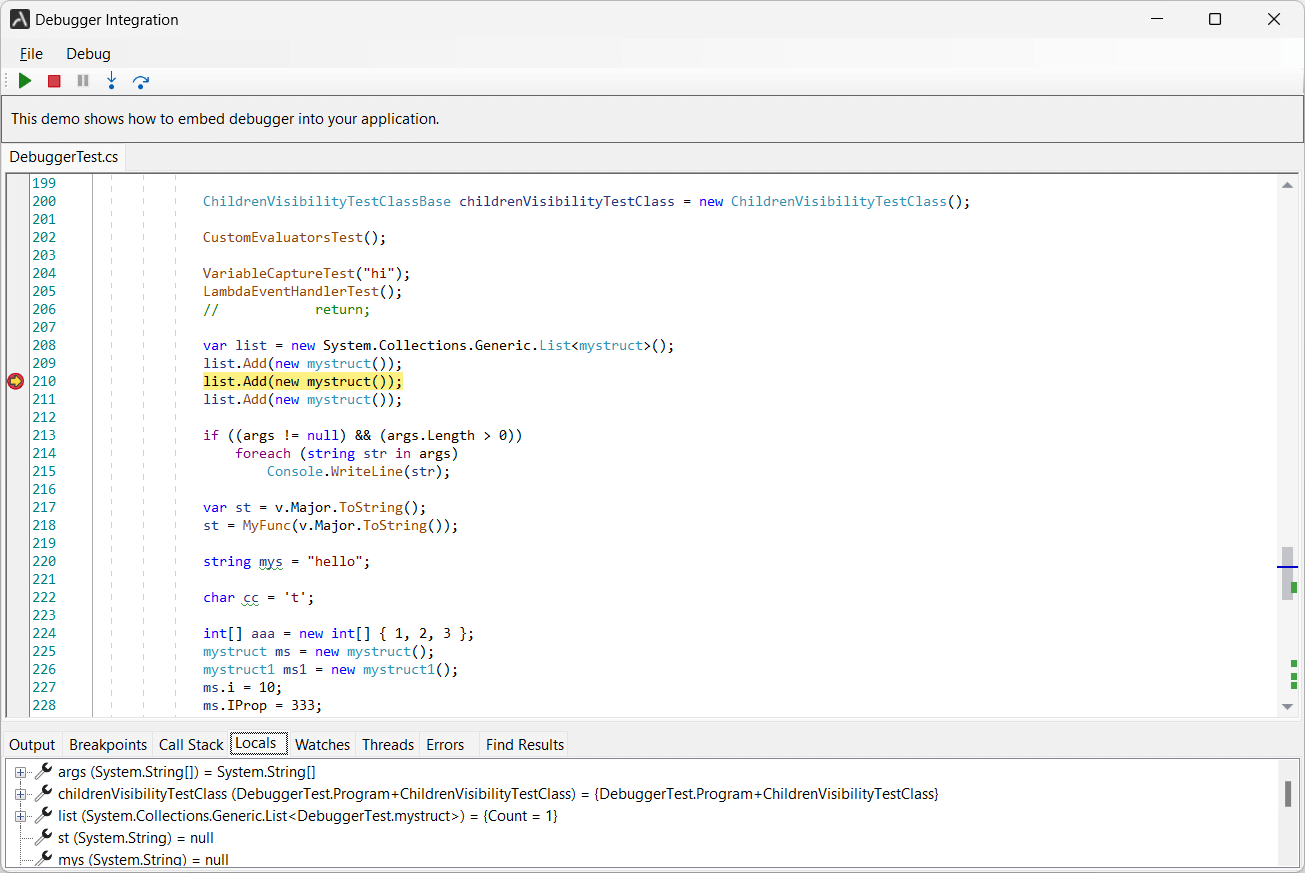Switch to the Breakpoints tab

[x=108, y=744]
